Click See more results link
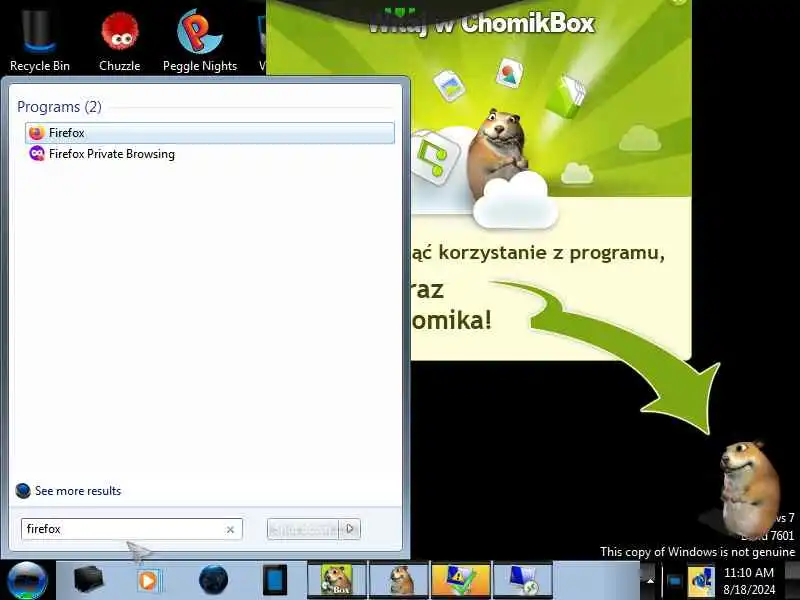Image resolution: width=800 pixels, height=600 pixels. (78, 491)
